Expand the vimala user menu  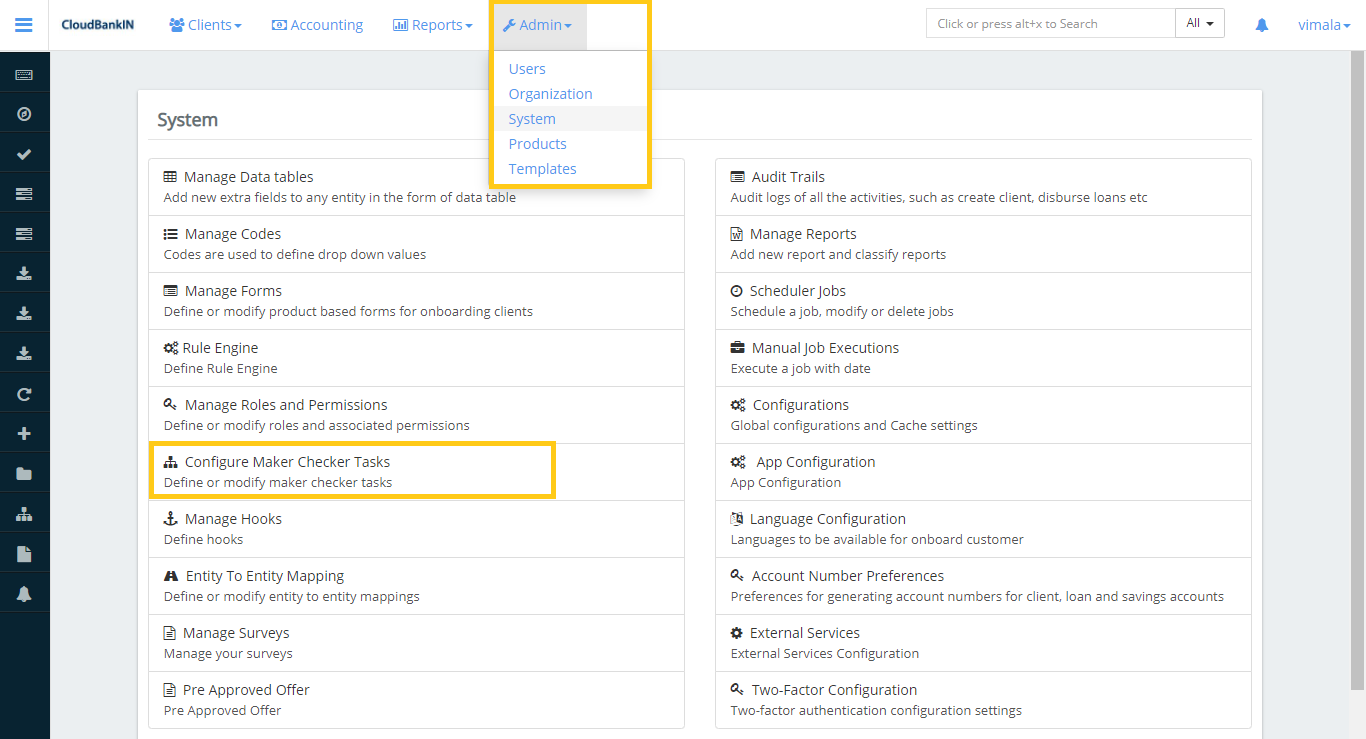[x=1323, y=24]
